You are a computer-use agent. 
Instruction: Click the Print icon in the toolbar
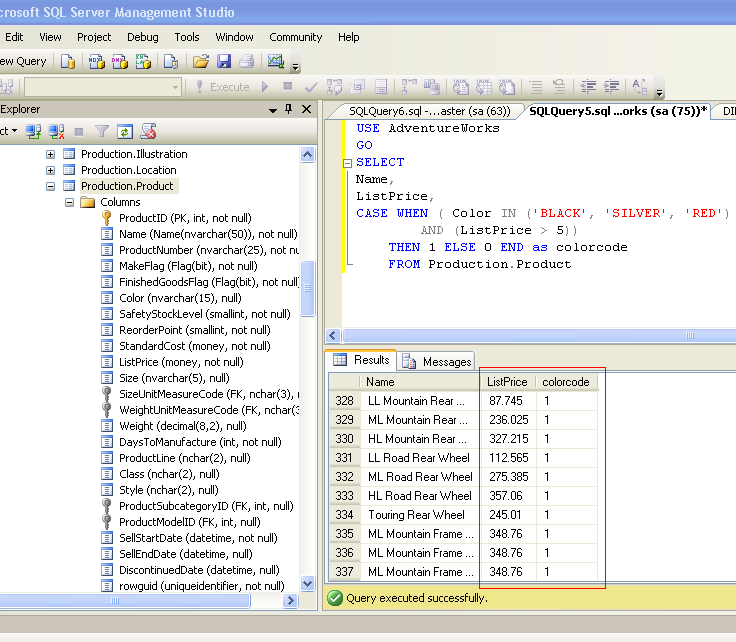(245, 62)
